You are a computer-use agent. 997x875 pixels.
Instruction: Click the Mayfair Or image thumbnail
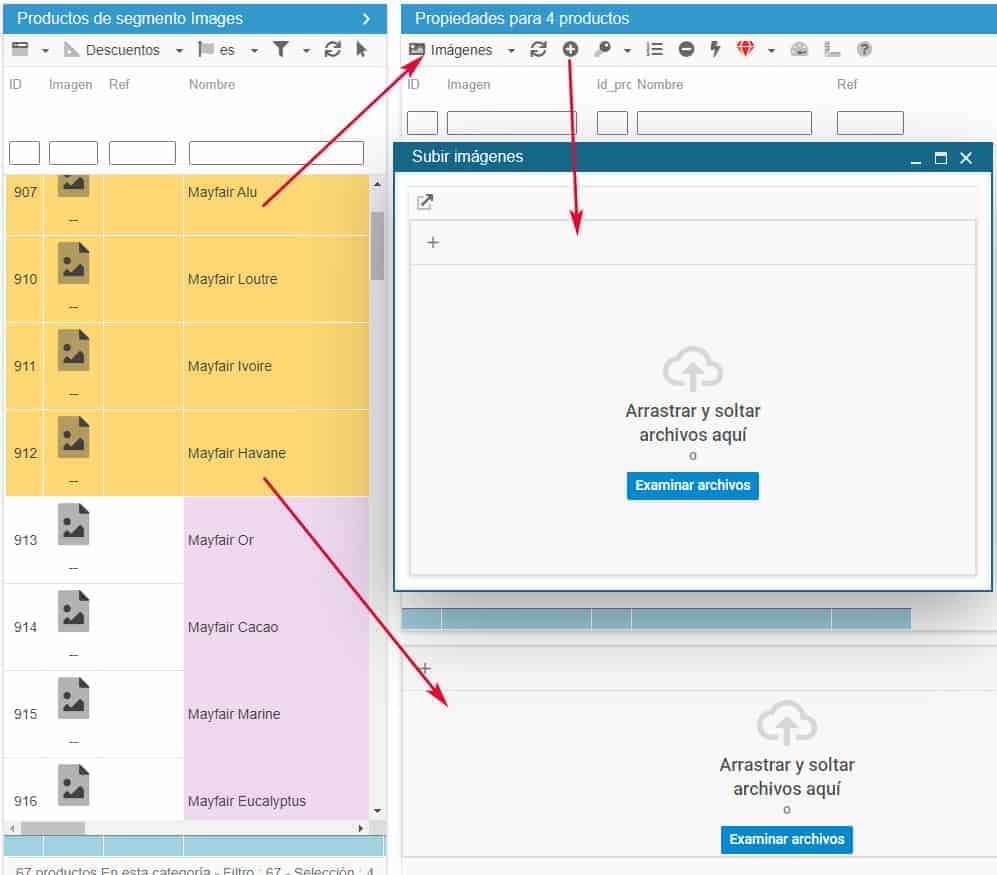pos(73,525)
